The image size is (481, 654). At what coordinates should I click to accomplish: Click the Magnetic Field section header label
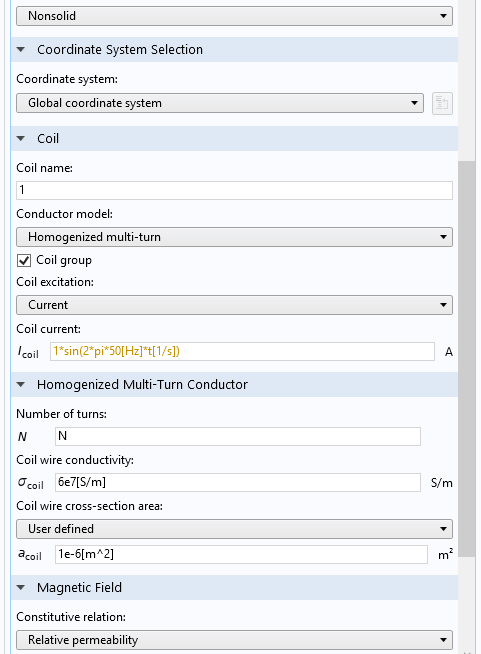pyautogui.click(x=79, y=588)
